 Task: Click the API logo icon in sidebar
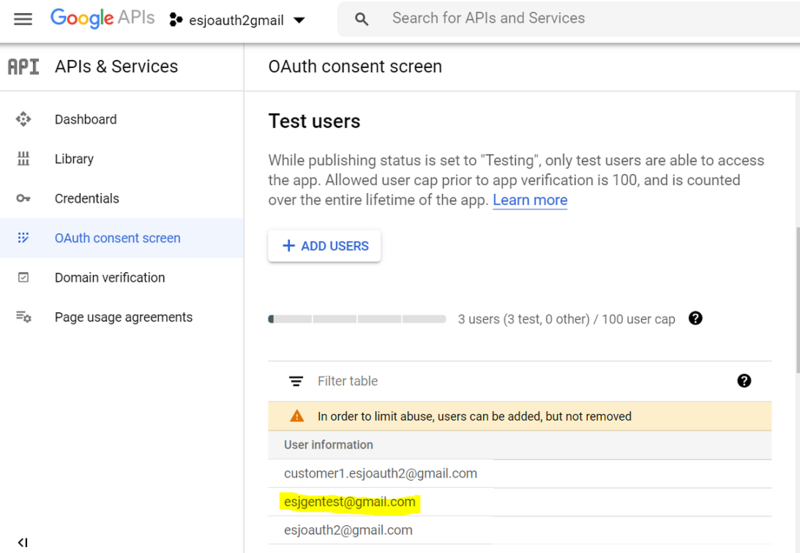(23, 67)
